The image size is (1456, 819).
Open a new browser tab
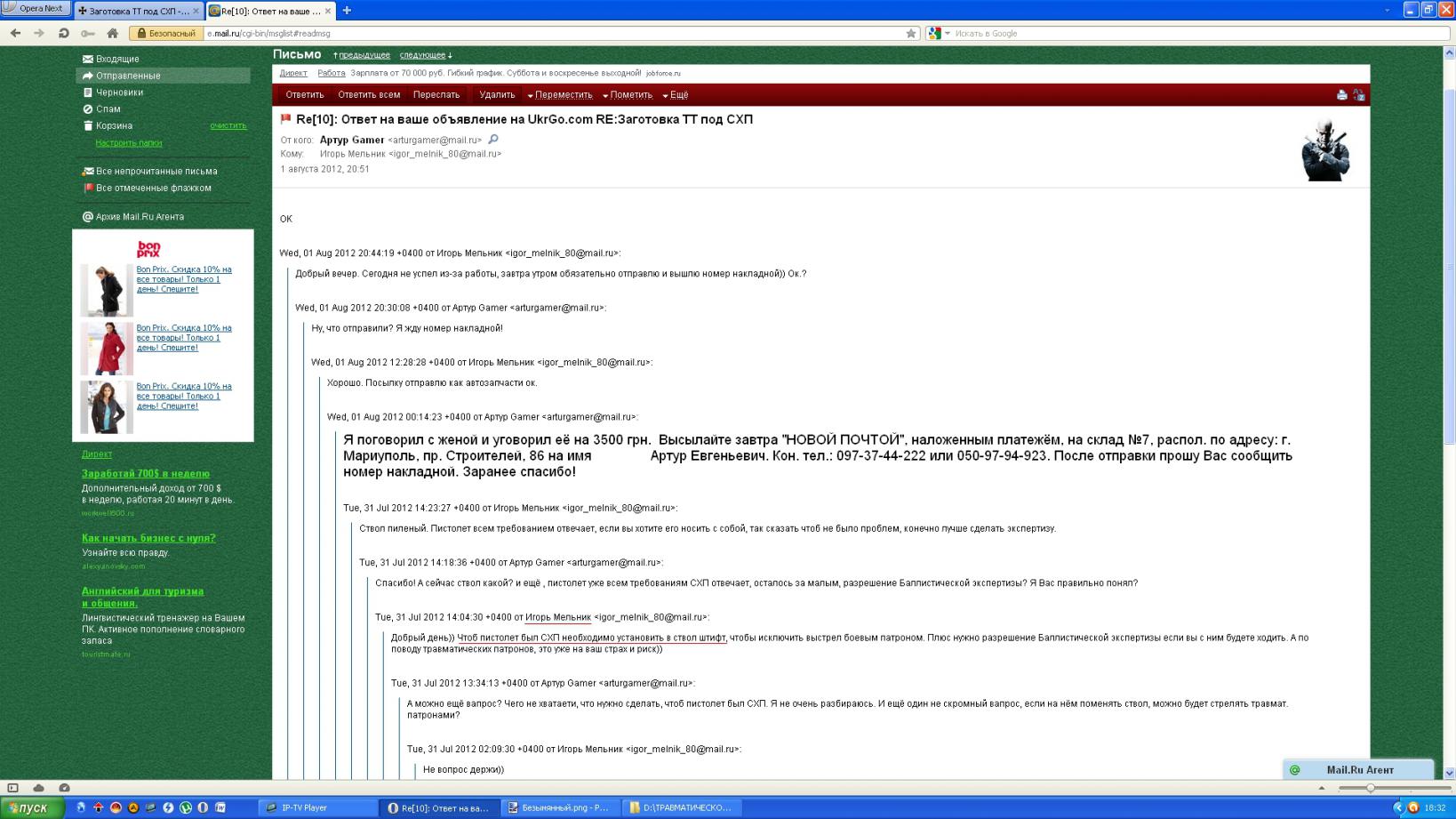point(347,11)
